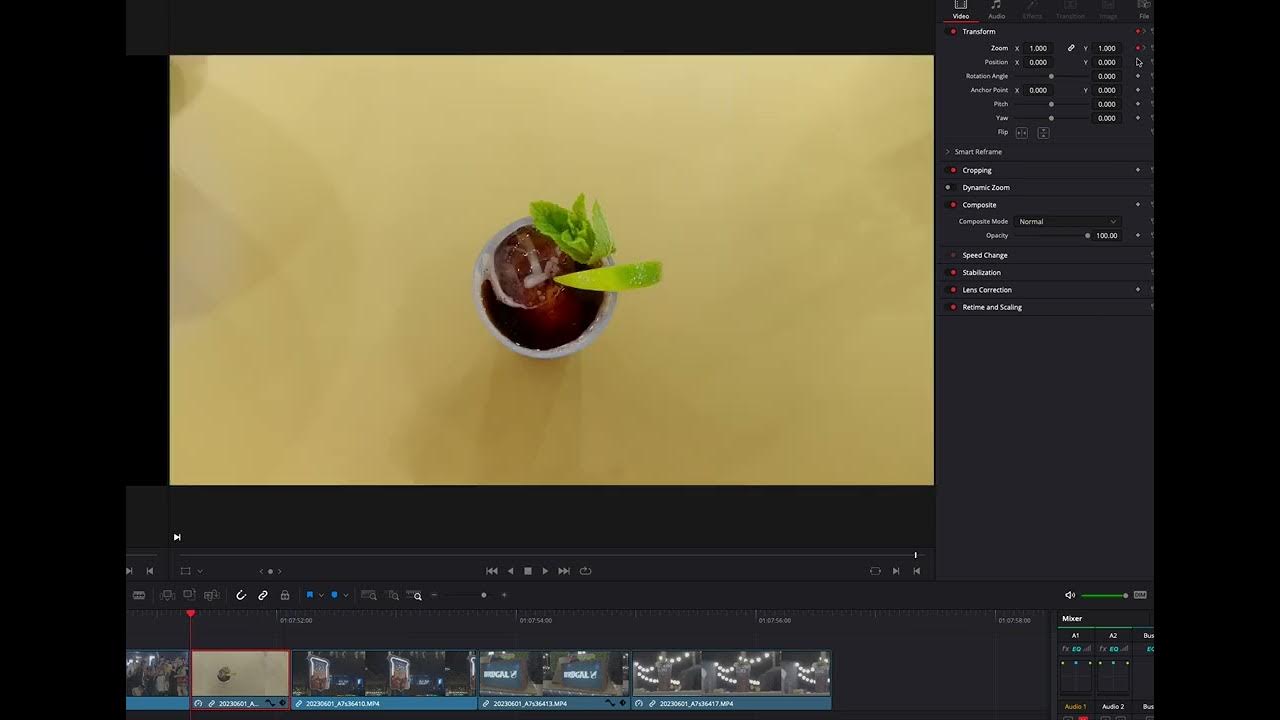
Task: Add a keyframe for Opacity
Action: 1138,236
